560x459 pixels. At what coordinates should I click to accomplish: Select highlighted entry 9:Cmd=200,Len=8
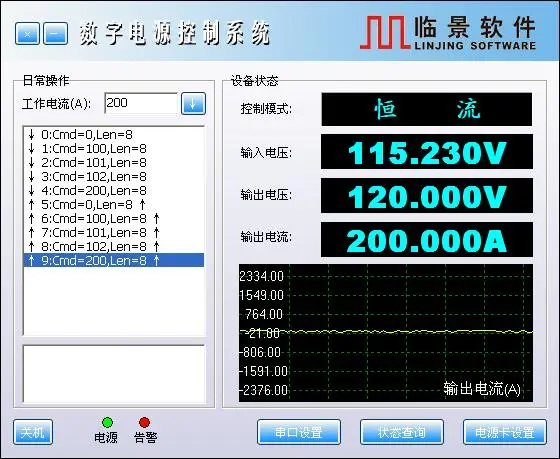(x=114, y=260)
